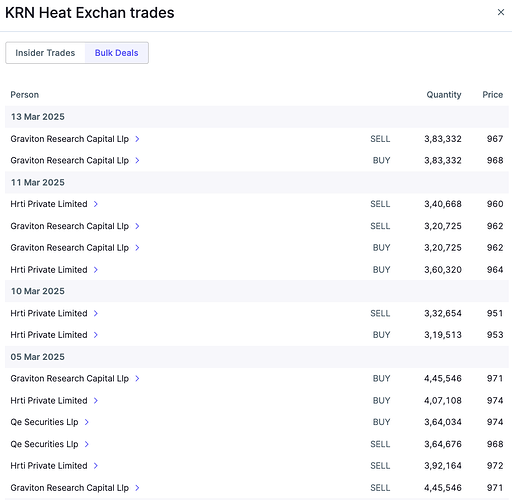Select the 11 Mar 2025 date row
Viewport: 512px width, 500px height.
tap(257, 182)
